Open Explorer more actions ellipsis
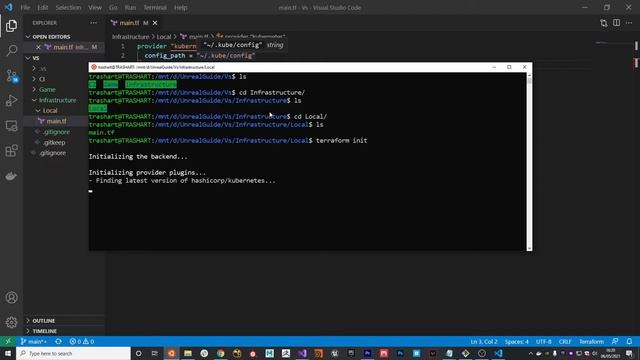The image size is (640, 360). click(x=93, y=23)
